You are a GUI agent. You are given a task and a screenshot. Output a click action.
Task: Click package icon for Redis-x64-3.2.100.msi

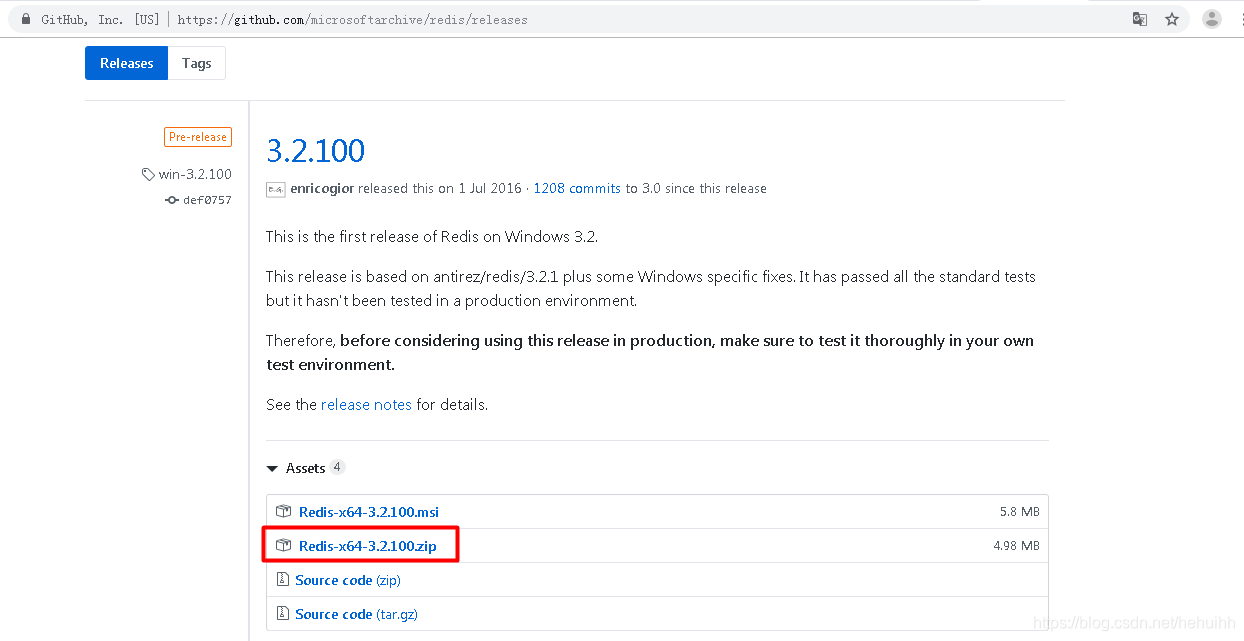click(x=284, y=512)
